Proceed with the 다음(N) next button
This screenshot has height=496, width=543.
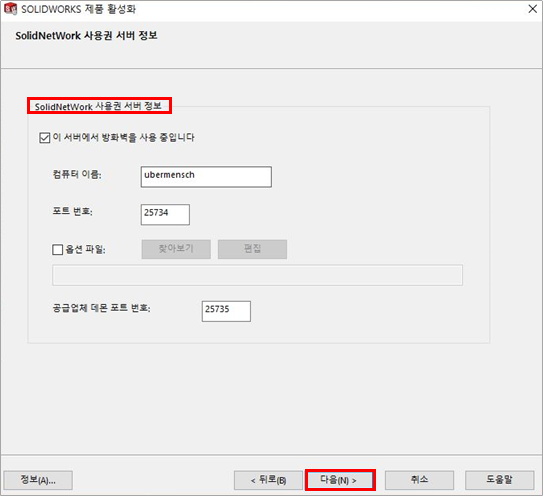click(x=340, y=480)
